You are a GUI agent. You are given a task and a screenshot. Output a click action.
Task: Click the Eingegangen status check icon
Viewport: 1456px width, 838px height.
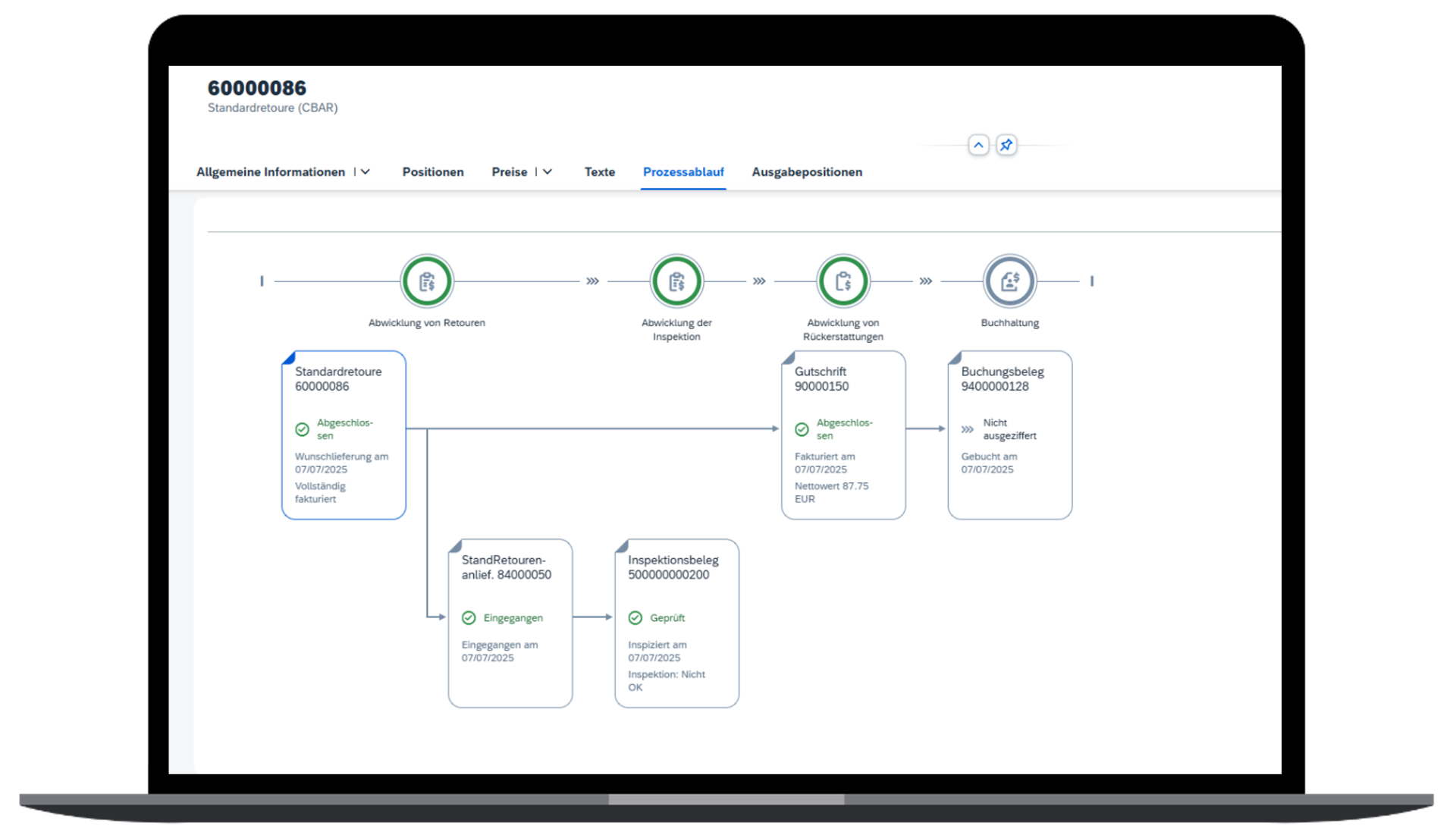pyautogui.click(x=469, y=618)
